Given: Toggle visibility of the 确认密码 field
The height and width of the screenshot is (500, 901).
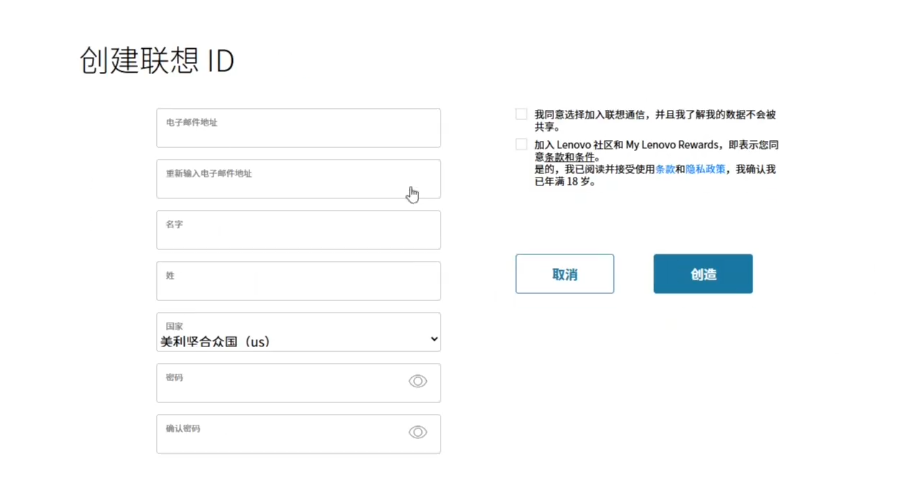Looking at the screenshot, I should point(418,432).
